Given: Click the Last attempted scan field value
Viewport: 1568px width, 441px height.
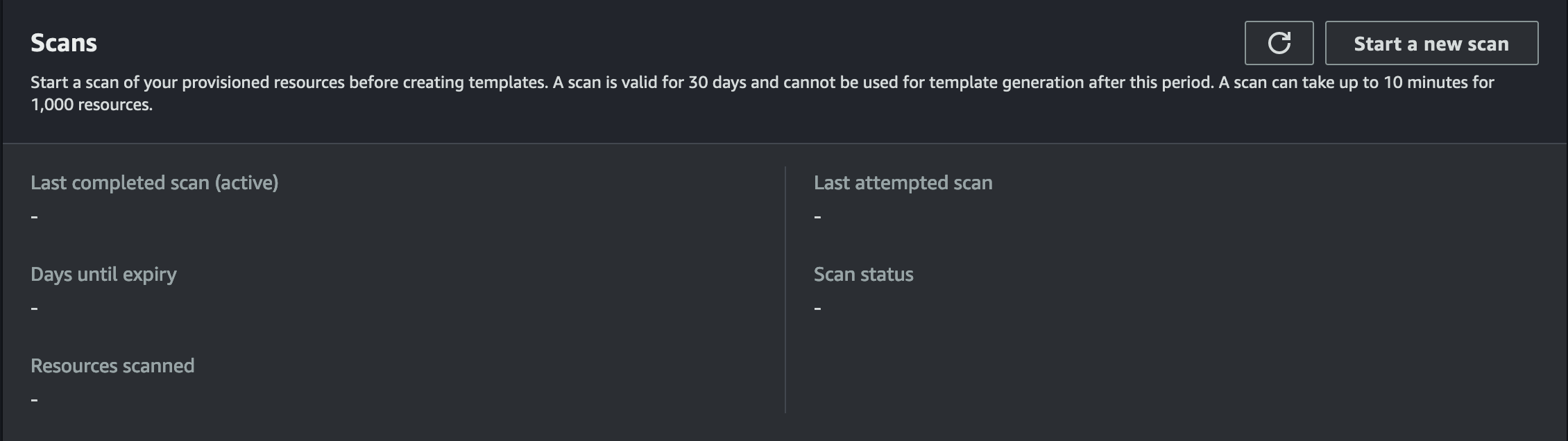Looking at the screenshot, I should point(817,216).
